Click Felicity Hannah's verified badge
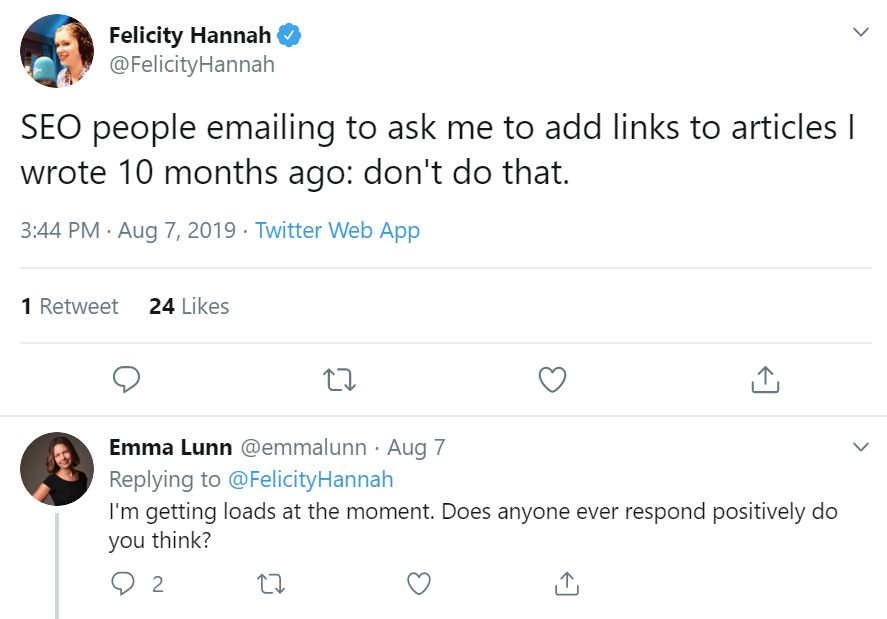887x619 pixels. [x=289, y=35]
